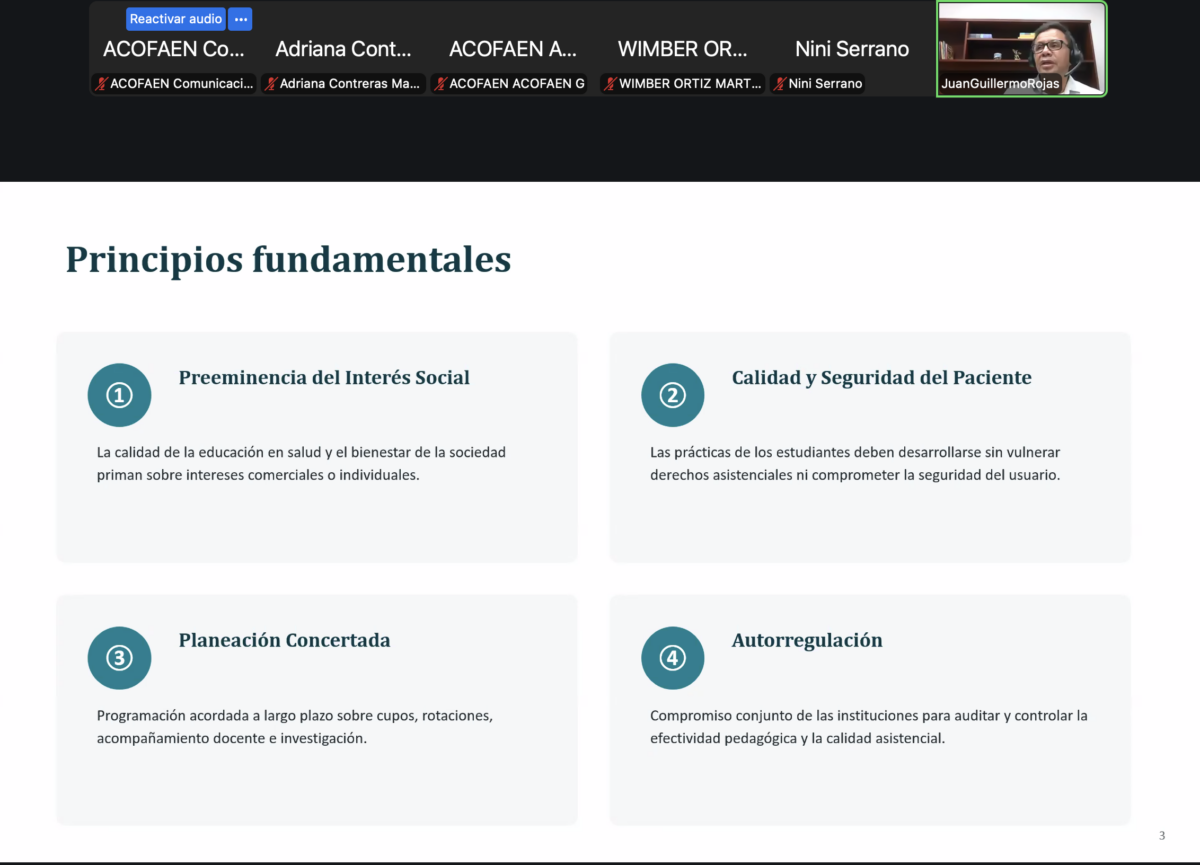Click the muted mic icon for WIMBER ORTIZ
Viewport: 1200px width, 865px height.
tap(610, 84)
